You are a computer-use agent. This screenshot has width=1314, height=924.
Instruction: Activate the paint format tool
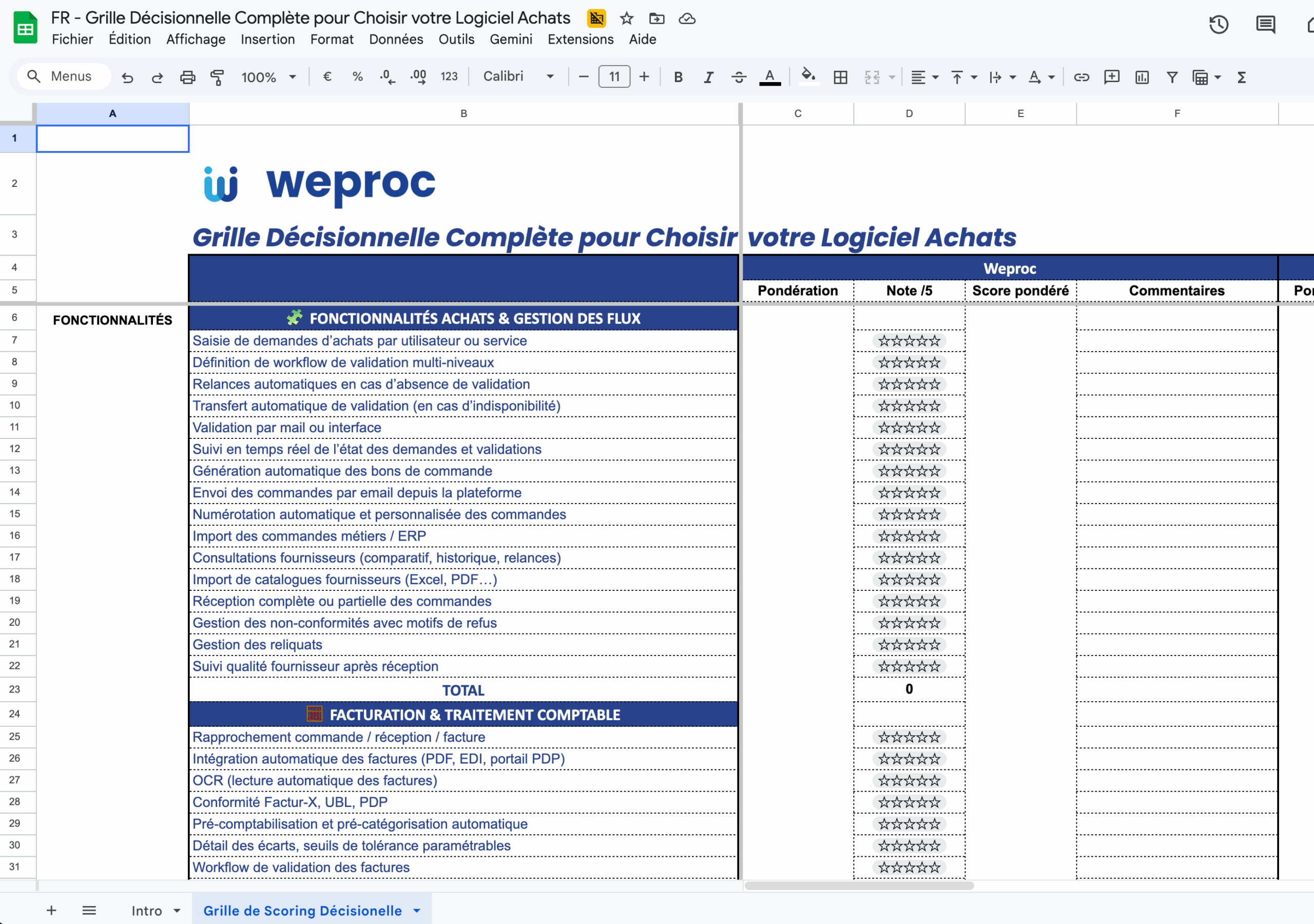(217, 76)
